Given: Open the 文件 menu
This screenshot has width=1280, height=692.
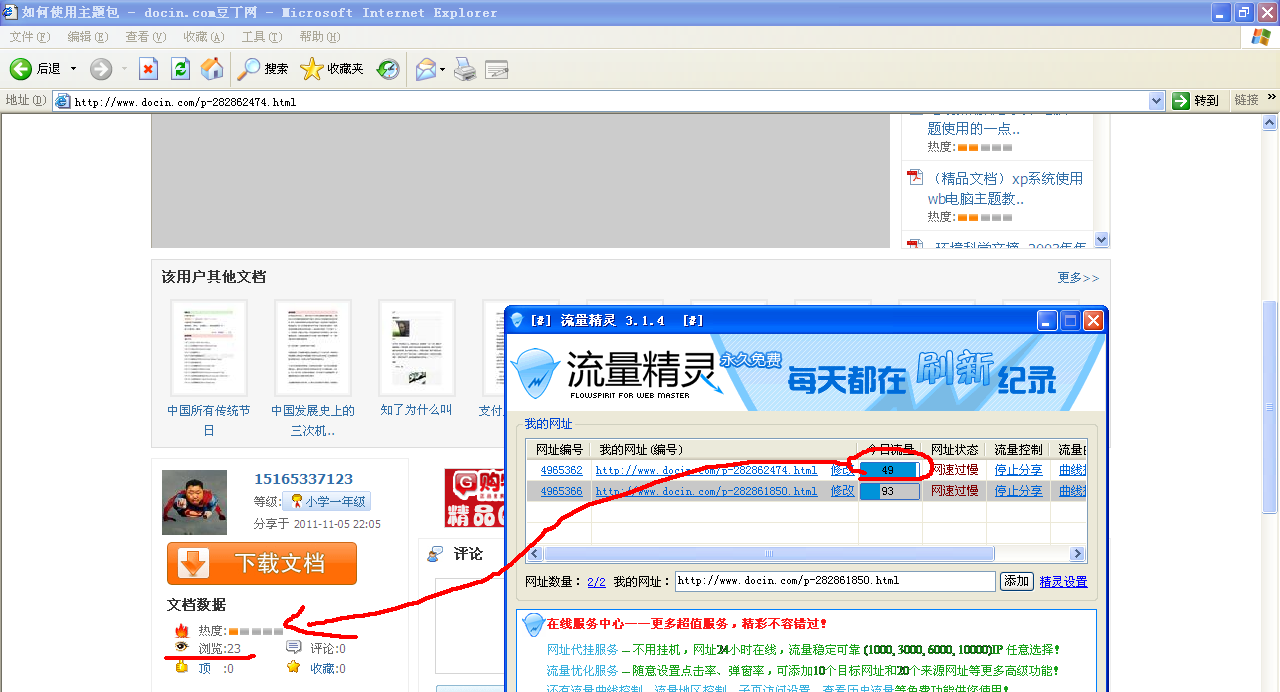Looking at the screenshot, I should tap(29, 37).
